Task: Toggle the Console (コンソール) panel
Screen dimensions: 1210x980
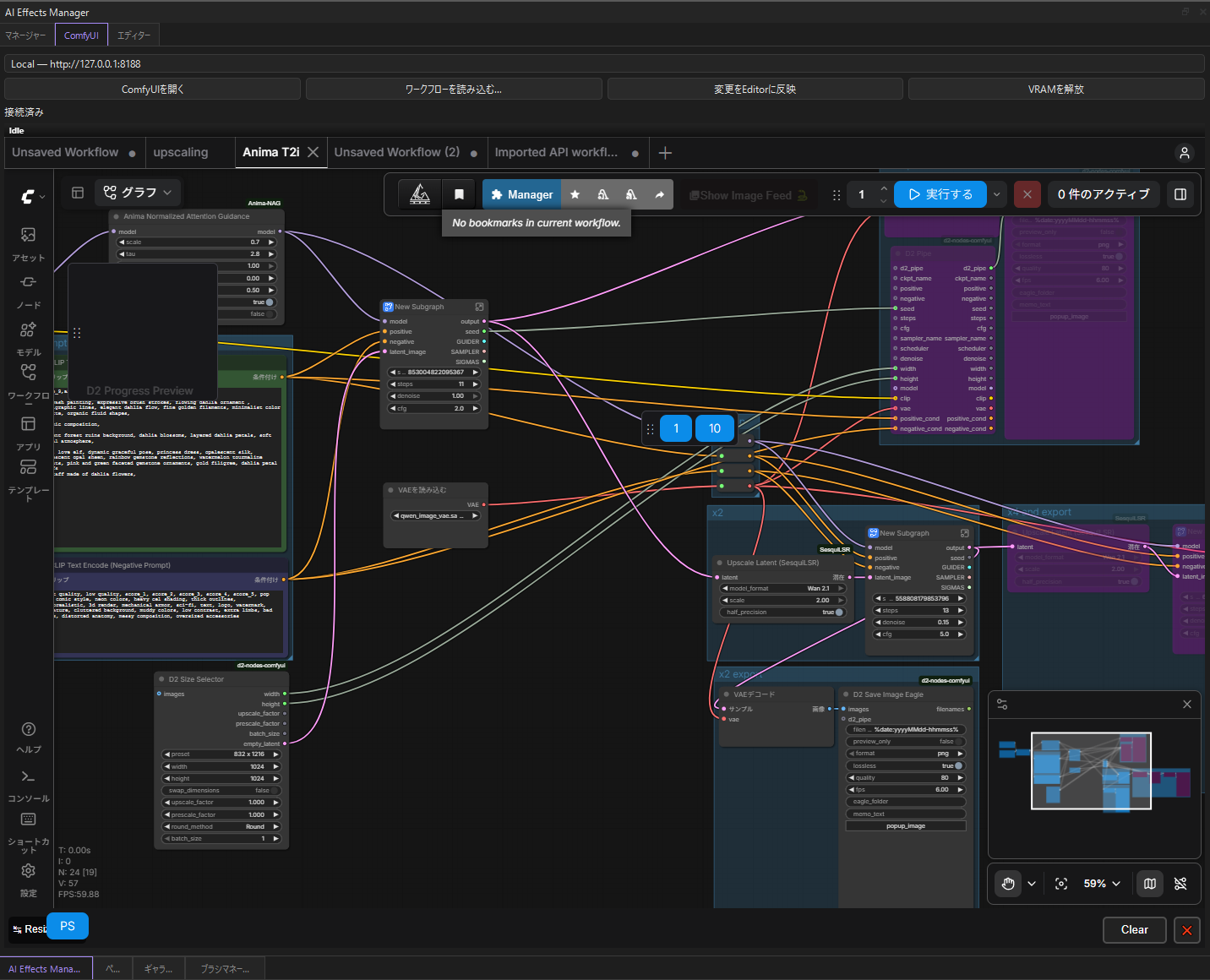Action: coord(28,785)
